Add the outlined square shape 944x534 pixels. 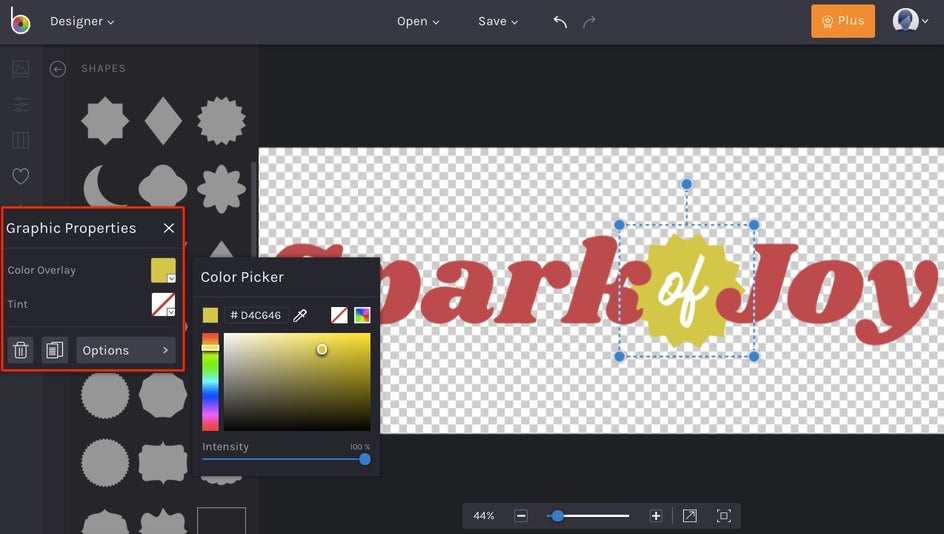(x=222, y=520)
